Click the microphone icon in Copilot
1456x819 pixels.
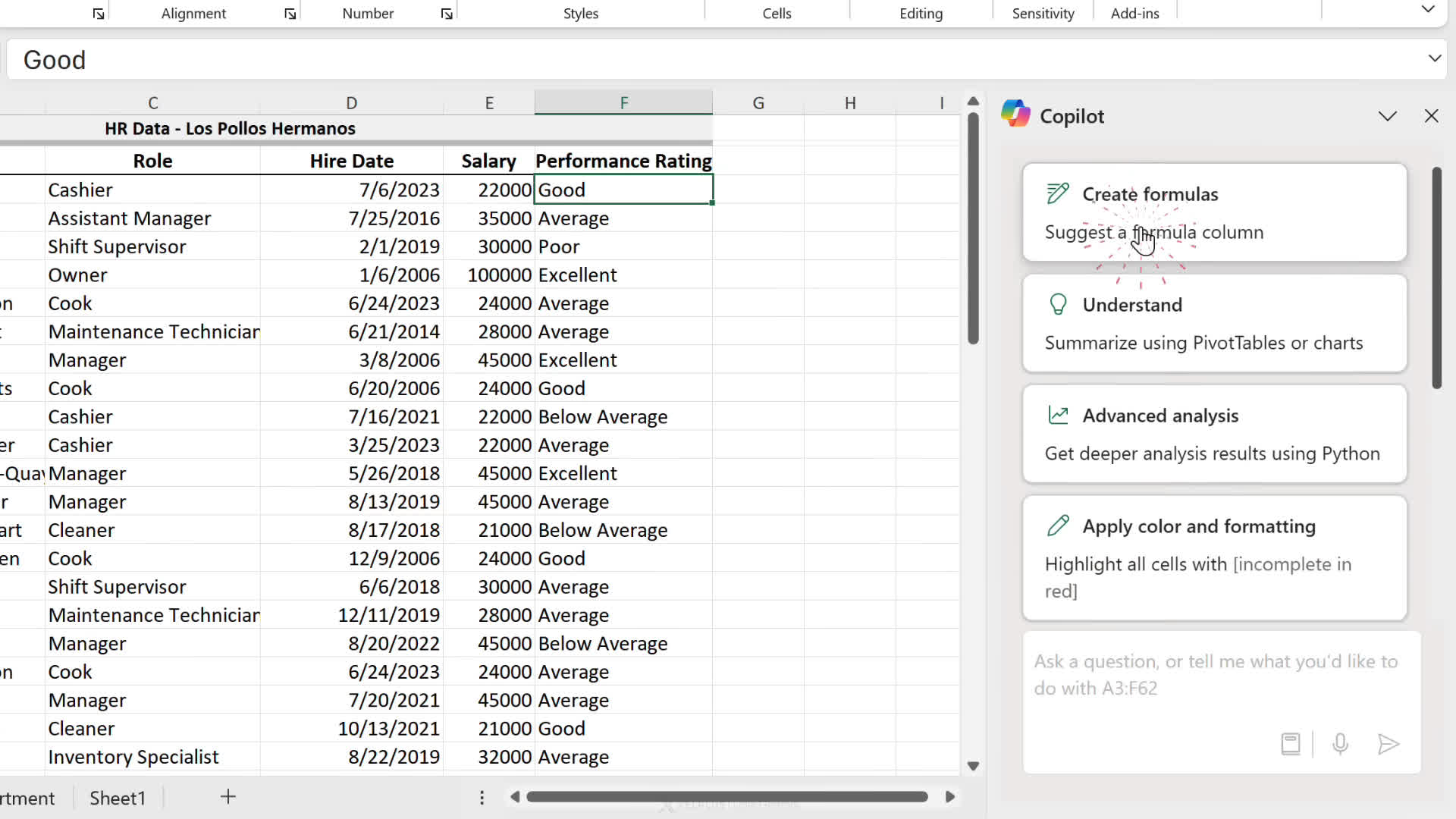pyautogui.click(x=1340, y=744)
